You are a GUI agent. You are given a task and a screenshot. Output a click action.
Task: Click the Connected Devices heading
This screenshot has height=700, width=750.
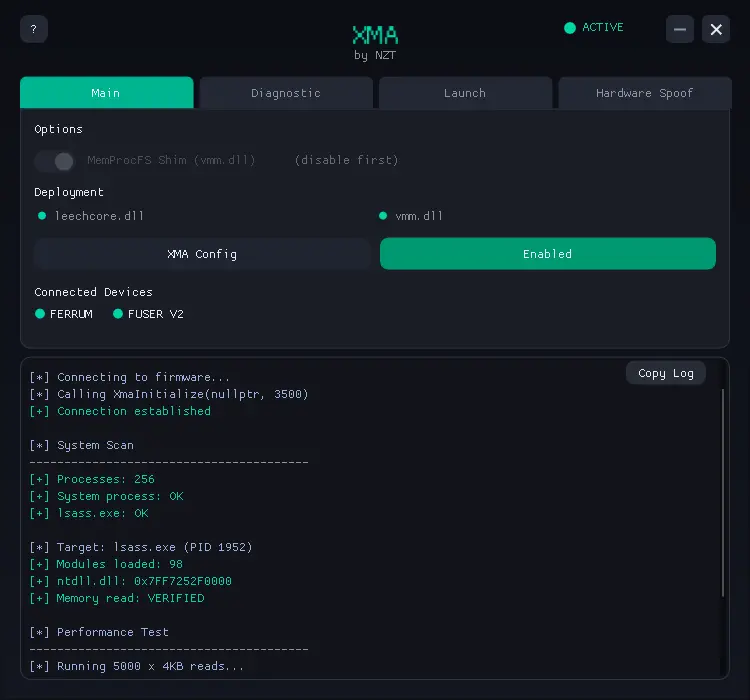(93, 292)
